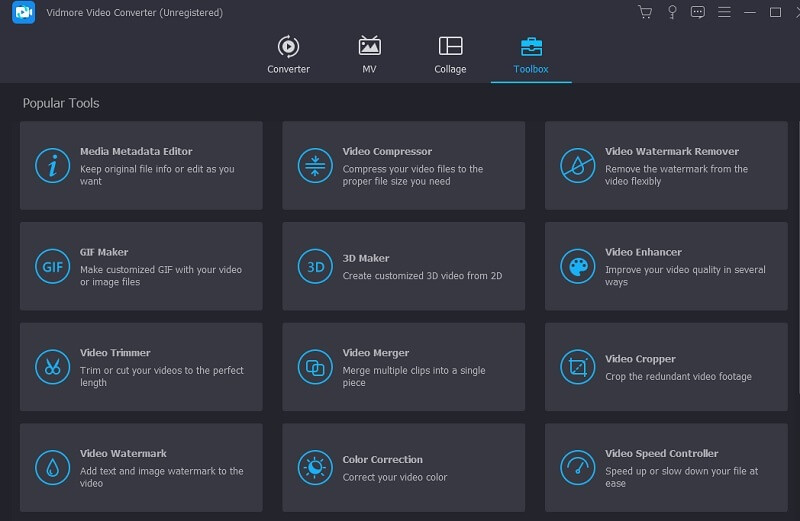
Task: Select the Toolbox tab
Action: pos(531,55)
